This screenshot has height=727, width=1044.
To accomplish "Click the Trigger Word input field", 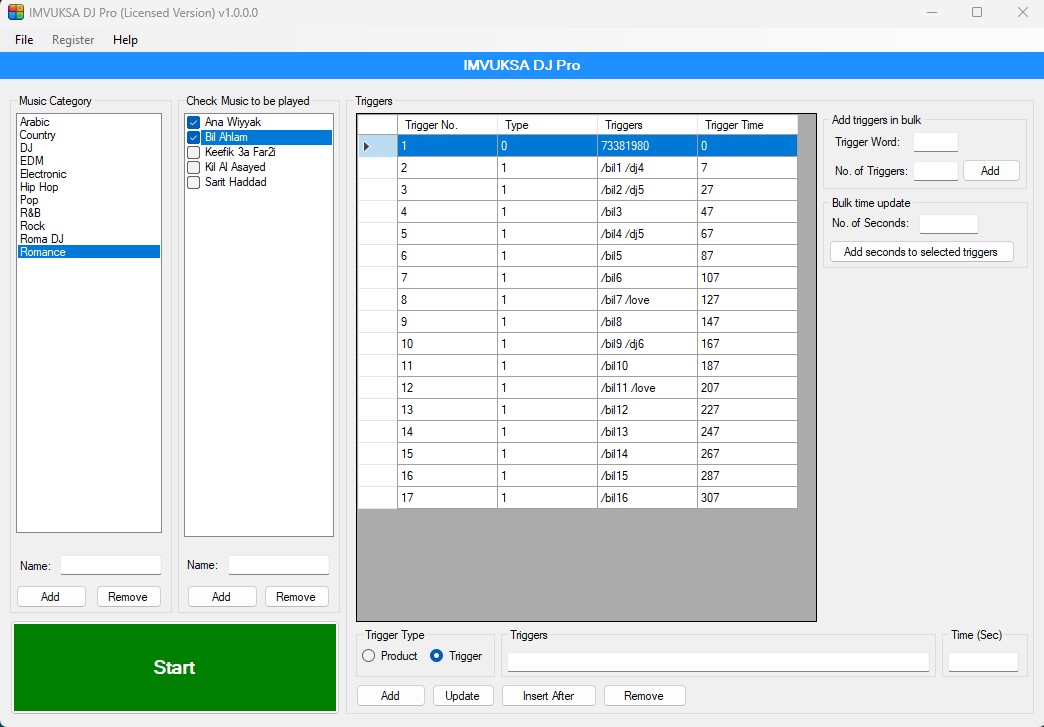I will click(x=935, y=142).
